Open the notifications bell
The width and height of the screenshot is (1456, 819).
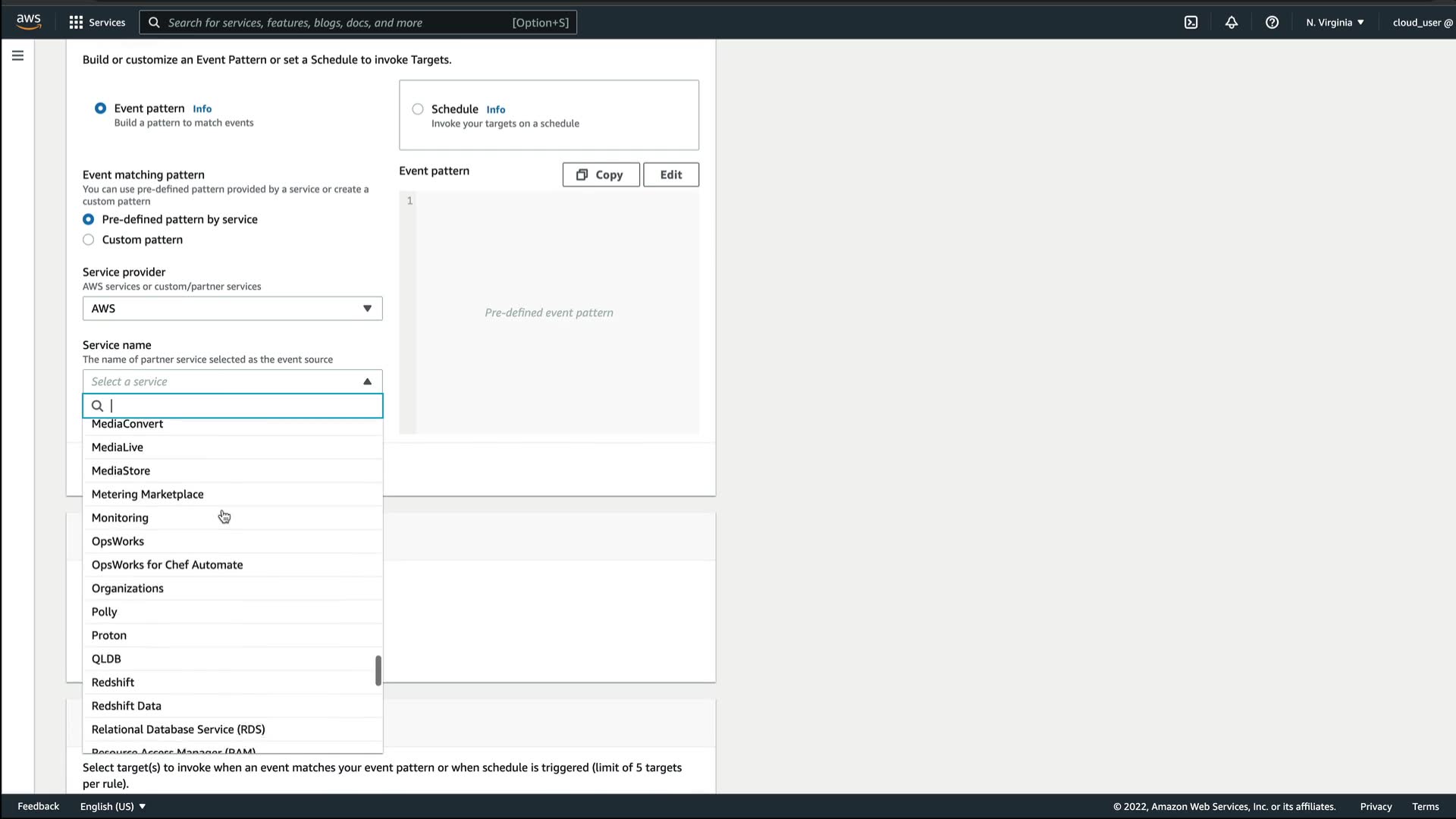[1232, 22]
